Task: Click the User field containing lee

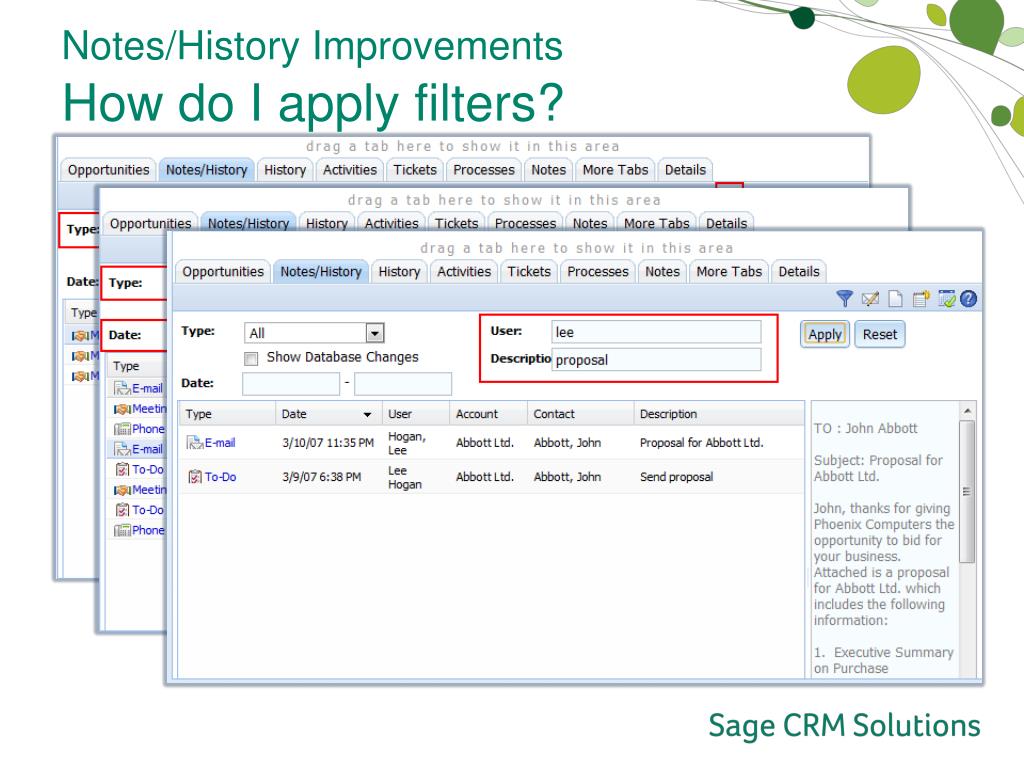Action: click(656, 332)
